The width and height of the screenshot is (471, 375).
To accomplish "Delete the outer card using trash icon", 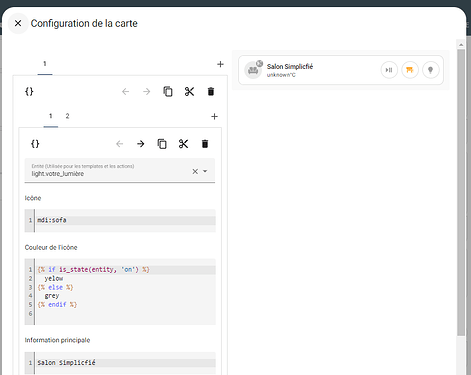I will pos(211,91).
